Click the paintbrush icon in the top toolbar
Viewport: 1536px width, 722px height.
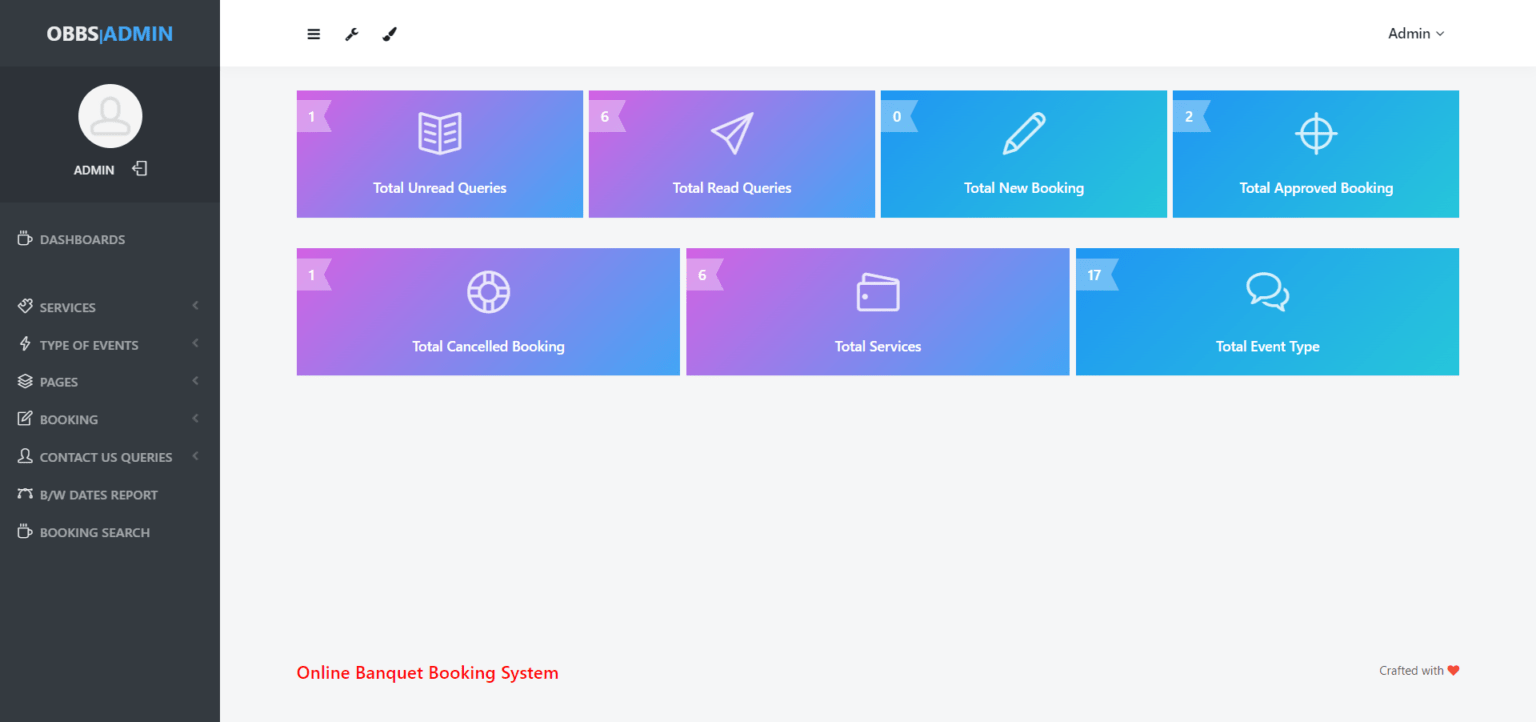point(389,33)
